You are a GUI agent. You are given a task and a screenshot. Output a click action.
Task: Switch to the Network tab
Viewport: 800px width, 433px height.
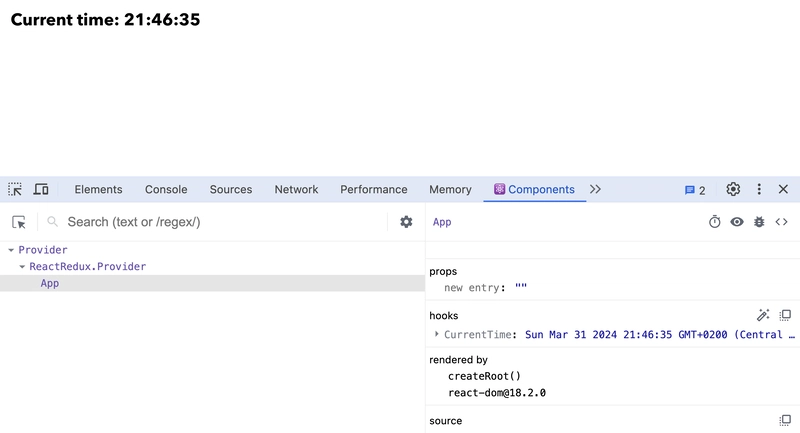296,189
